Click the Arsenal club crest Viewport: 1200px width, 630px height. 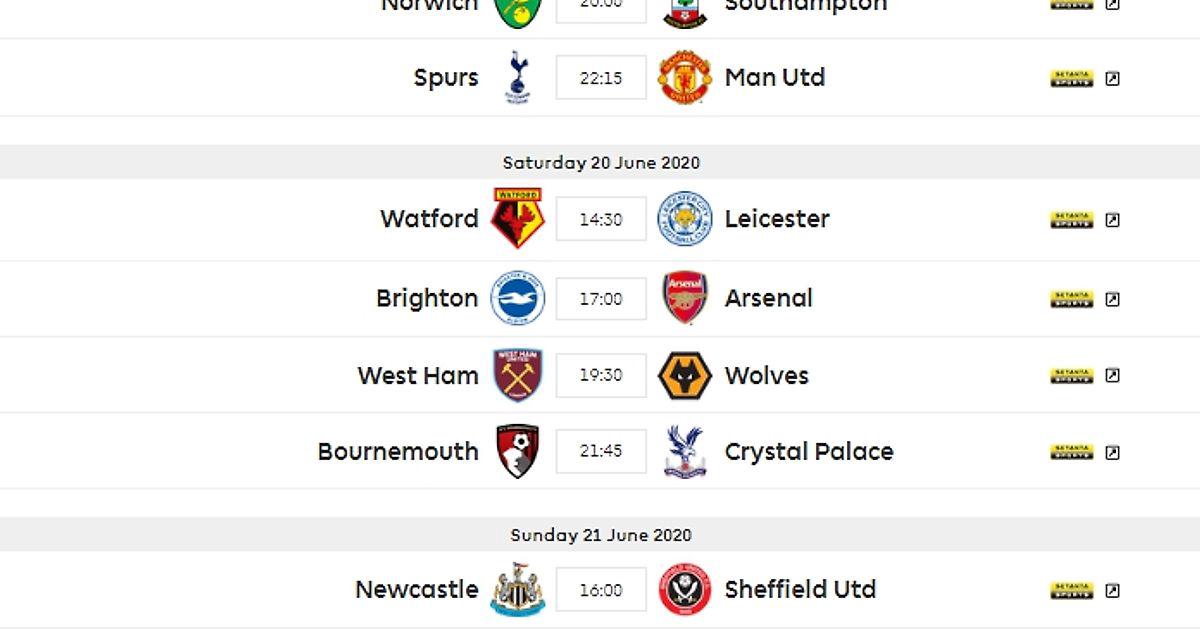pyautogui.click(x=685, y=298)
